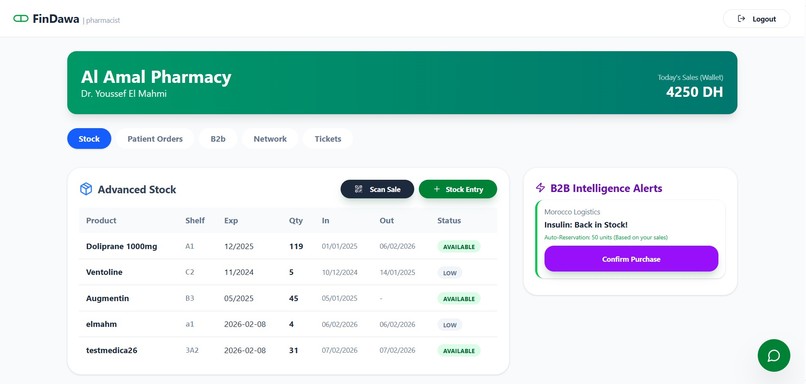Click Dr. Youssef El Mahmi name
The image size is (806, 384).
(x=123, y=94)
